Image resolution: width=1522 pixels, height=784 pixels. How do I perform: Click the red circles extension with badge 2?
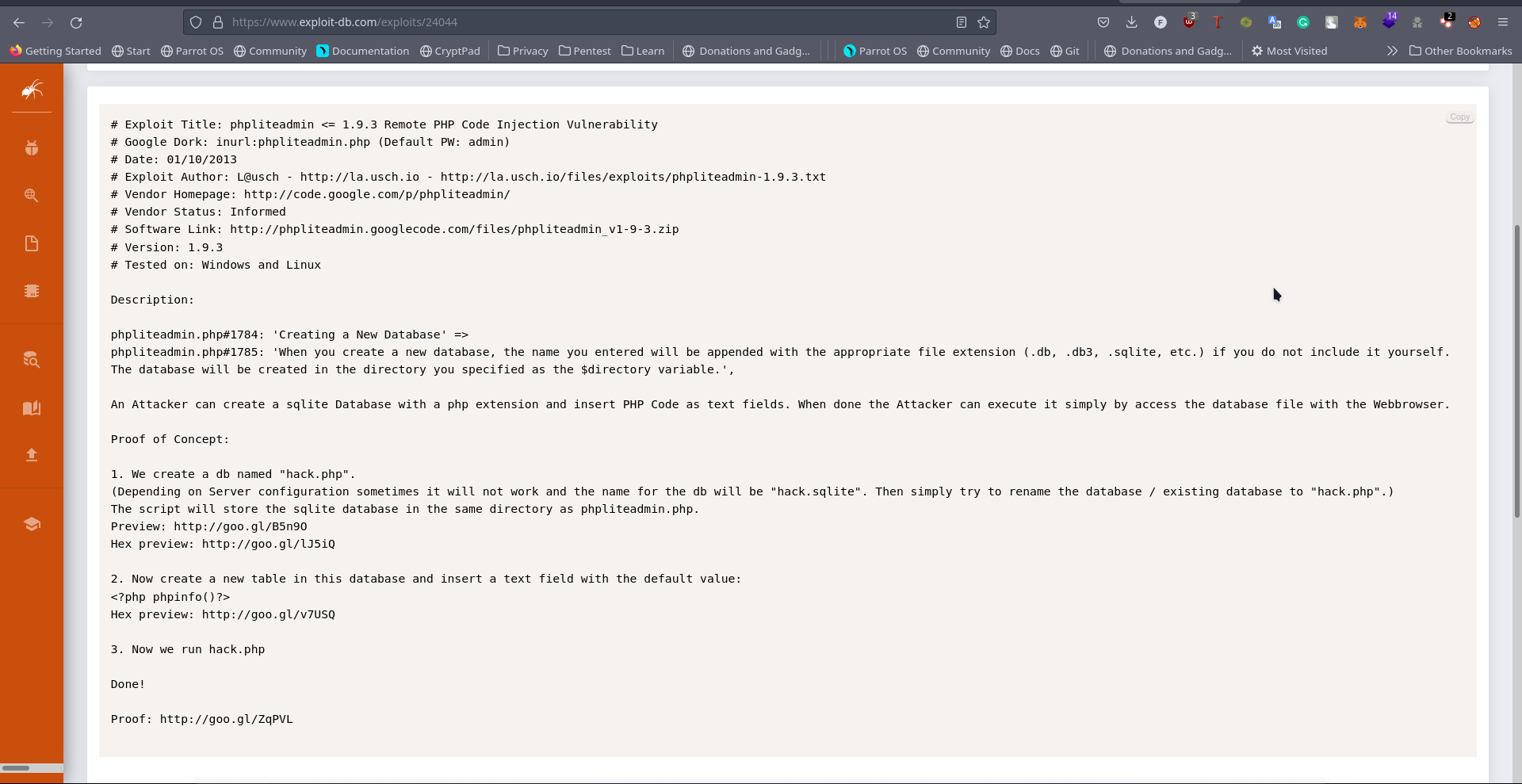tap(1447, 22)
